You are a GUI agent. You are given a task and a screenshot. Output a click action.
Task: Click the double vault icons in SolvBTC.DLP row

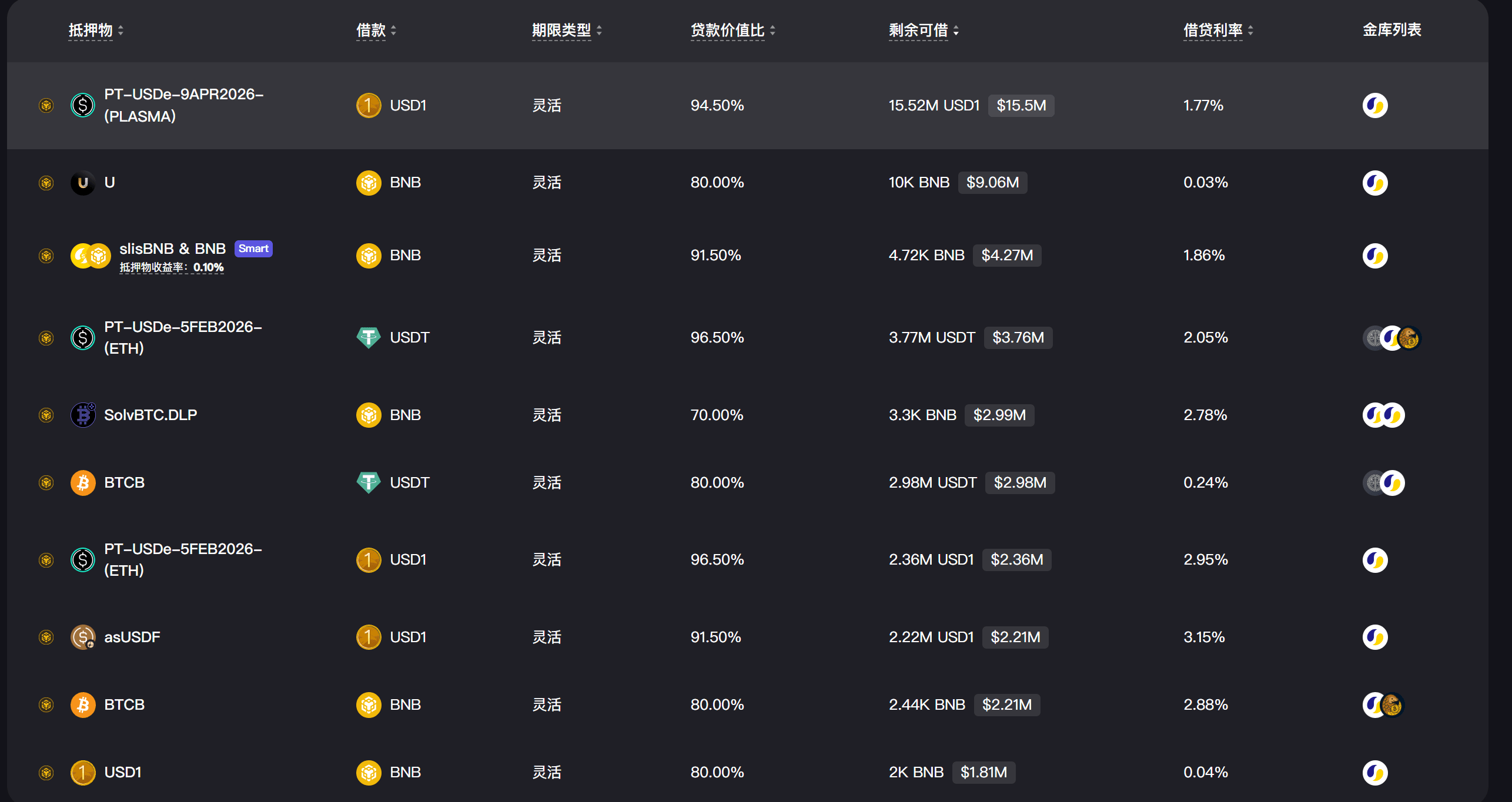point(1383,415)
